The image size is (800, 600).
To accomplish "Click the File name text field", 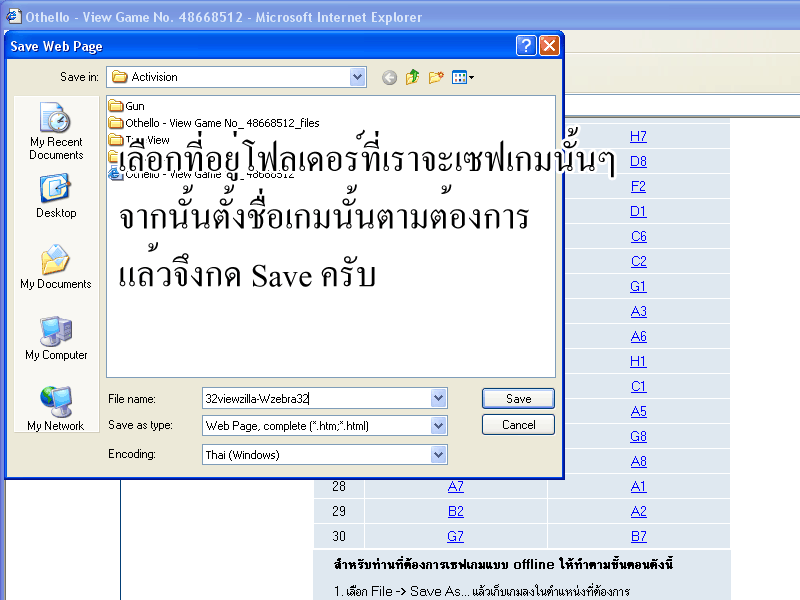I will tap(317, 398).
